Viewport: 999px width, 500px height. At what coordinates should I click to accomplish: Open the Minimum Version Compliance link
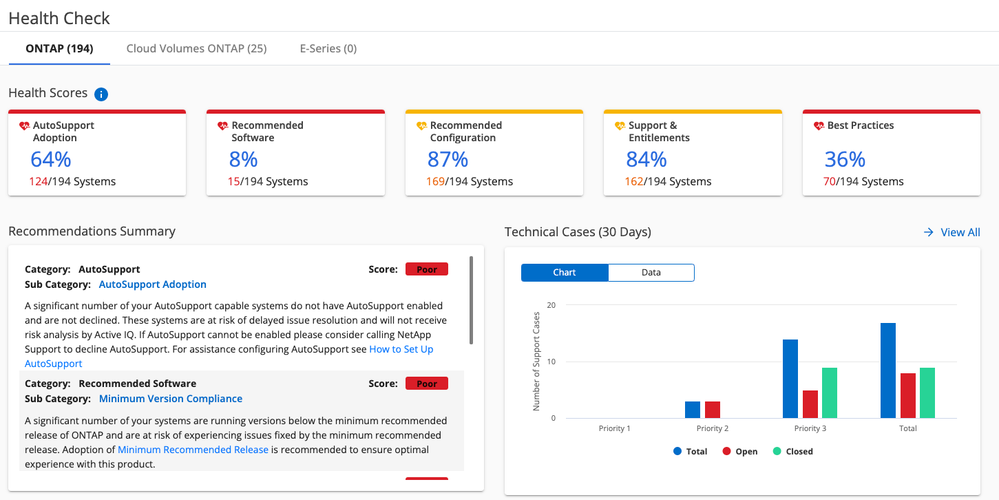170,399
